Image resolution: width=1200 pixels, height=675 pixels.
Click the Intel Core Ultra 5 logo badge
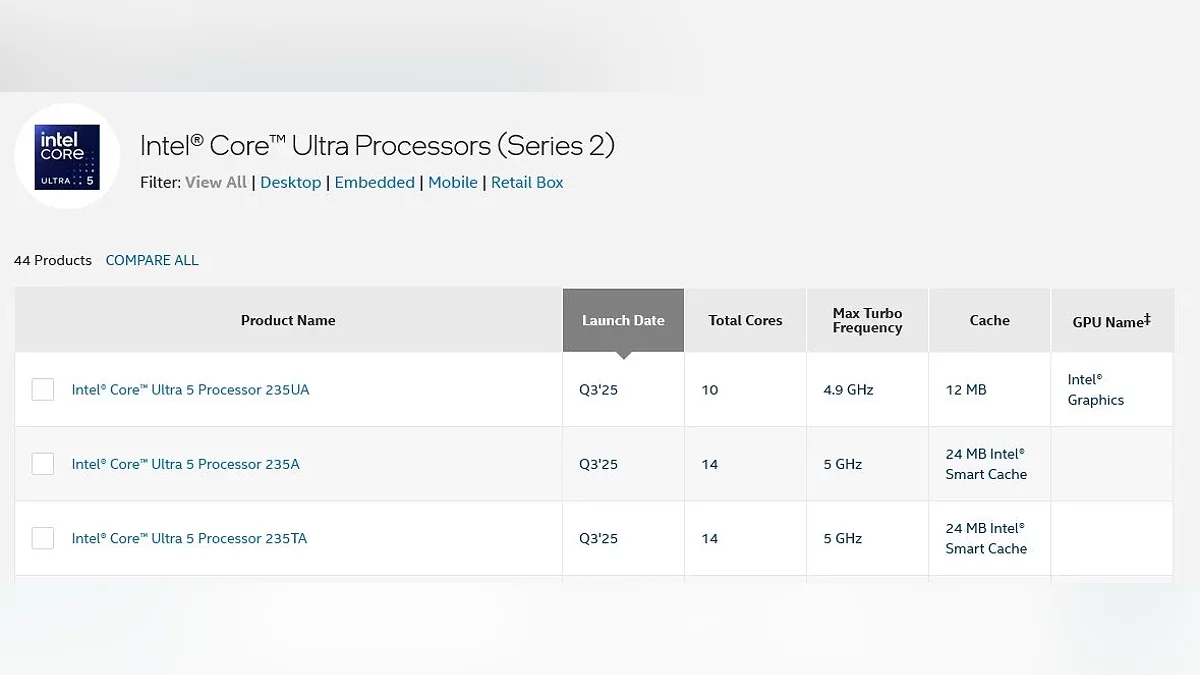pos(67,156)
